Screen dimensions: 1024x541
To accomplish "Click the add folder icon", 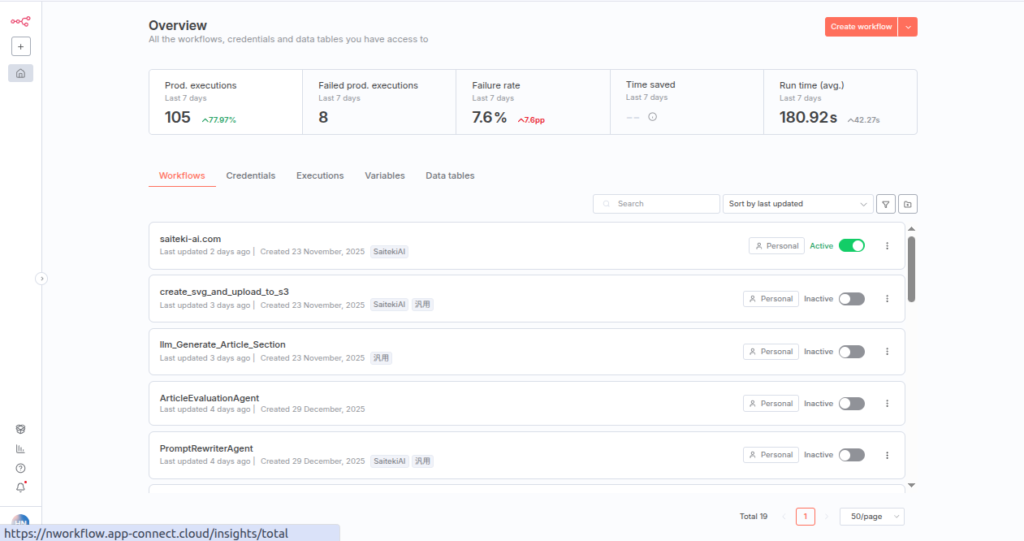I will pos(908,204).
